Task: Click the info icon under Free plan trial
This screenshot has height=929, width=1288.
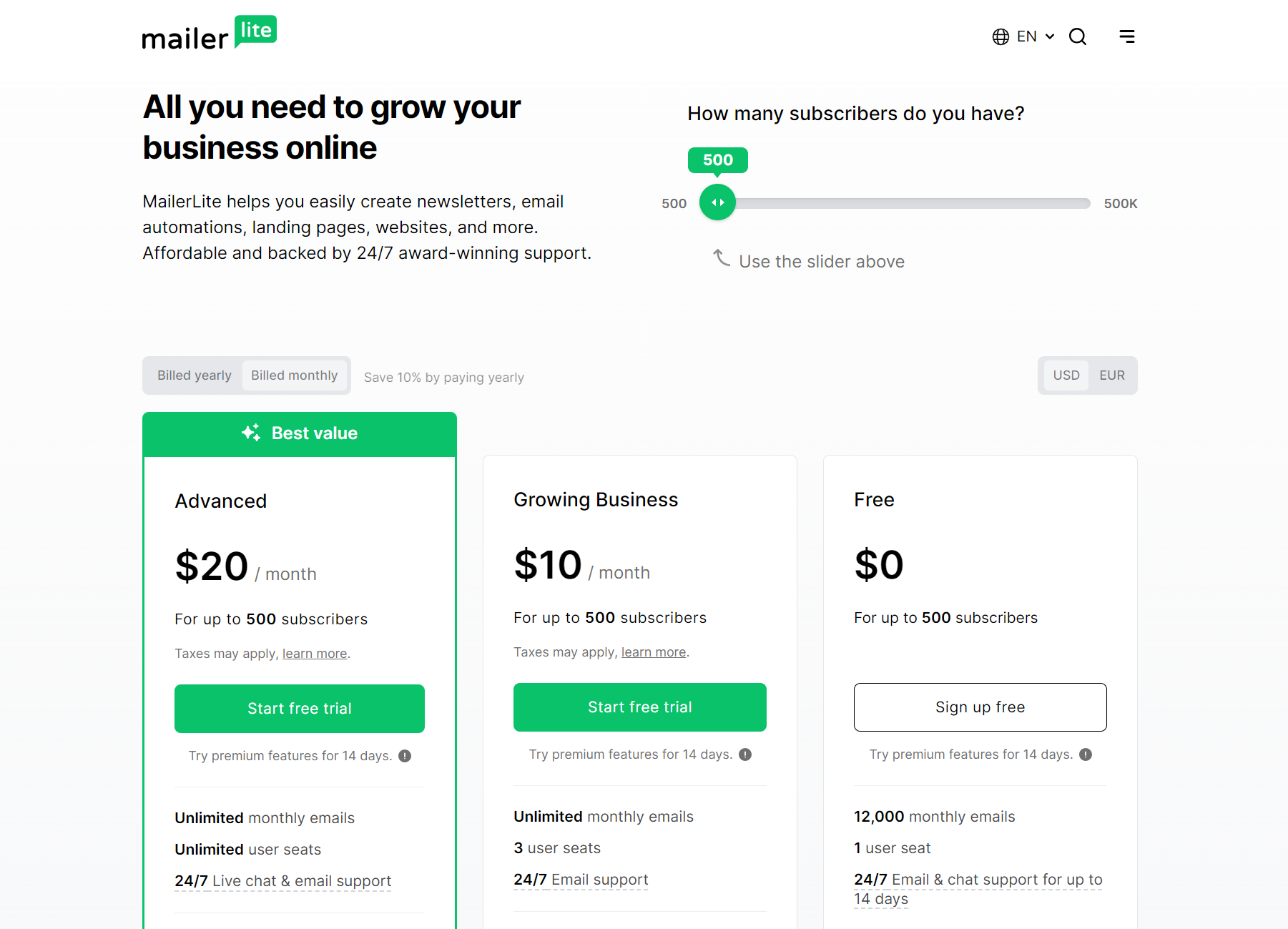Action: pos(1086,754)
